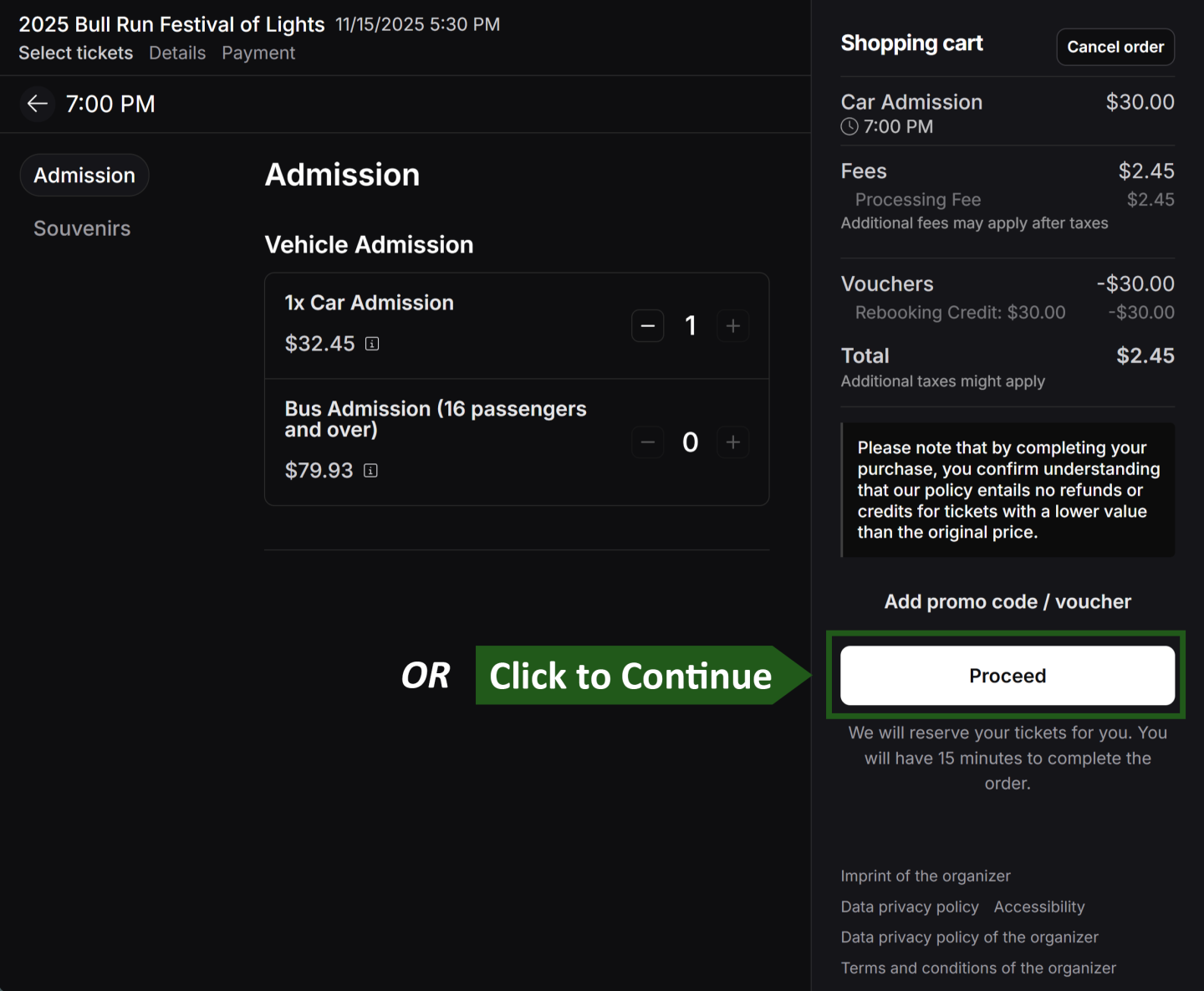Image resolution: width=1204 pixels, height=991 pixels.
Task: Select the Admission category tab
Action: 84,175
